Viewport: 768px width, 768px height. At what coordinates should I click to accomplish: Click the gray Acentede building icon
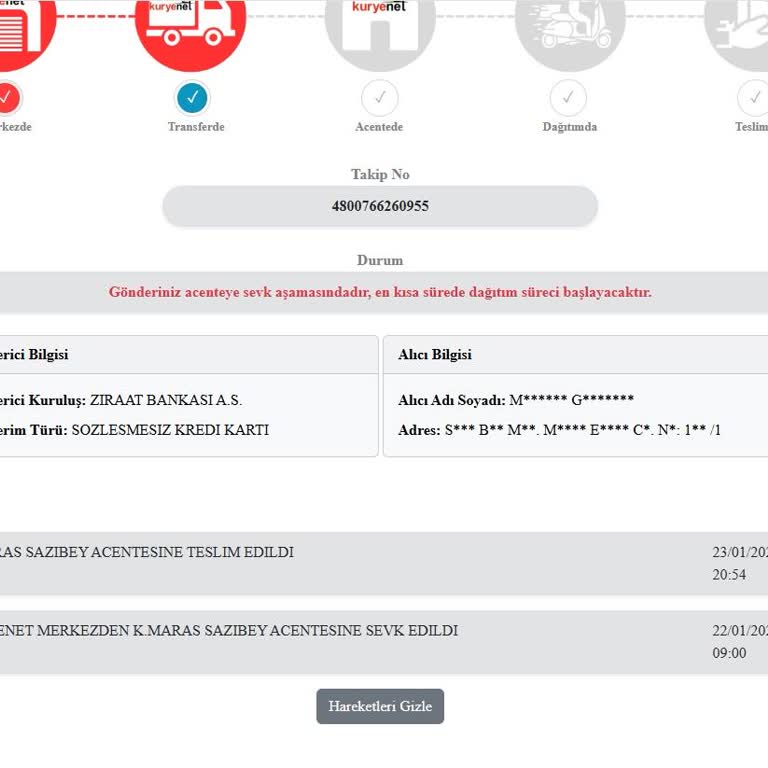coord(380,29)
